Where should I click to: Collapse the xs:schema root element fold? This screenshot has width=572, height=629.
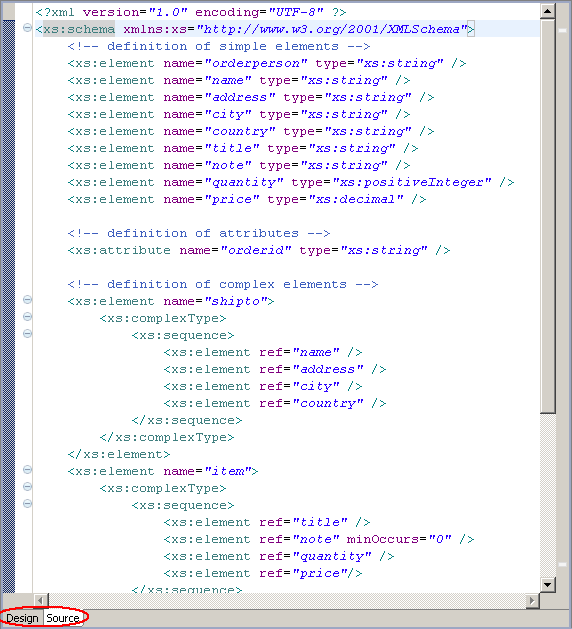27,28
